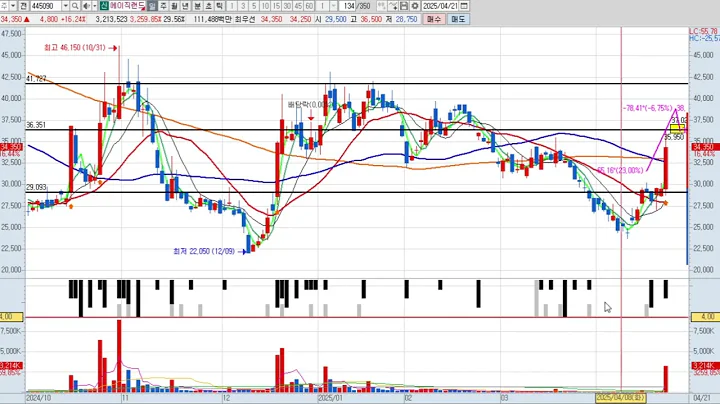Choose the 1 interval button
Viewport: 720px width, 404px height.
point(231,6)
